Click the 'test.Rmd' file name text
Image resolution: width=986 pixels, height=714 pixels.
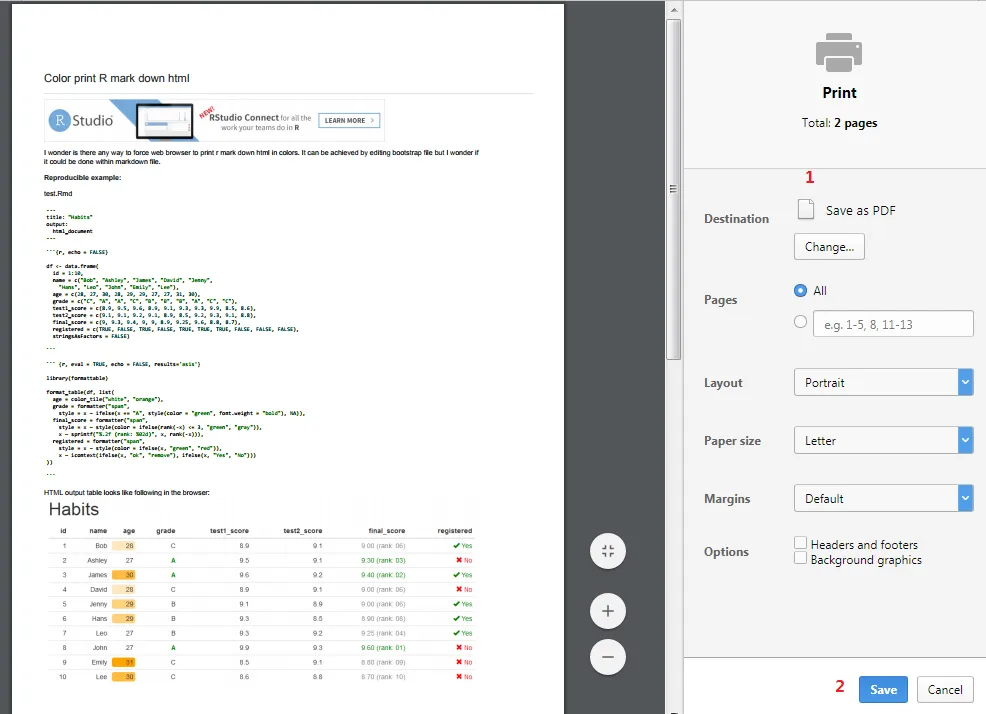click(x=58, y=193)
